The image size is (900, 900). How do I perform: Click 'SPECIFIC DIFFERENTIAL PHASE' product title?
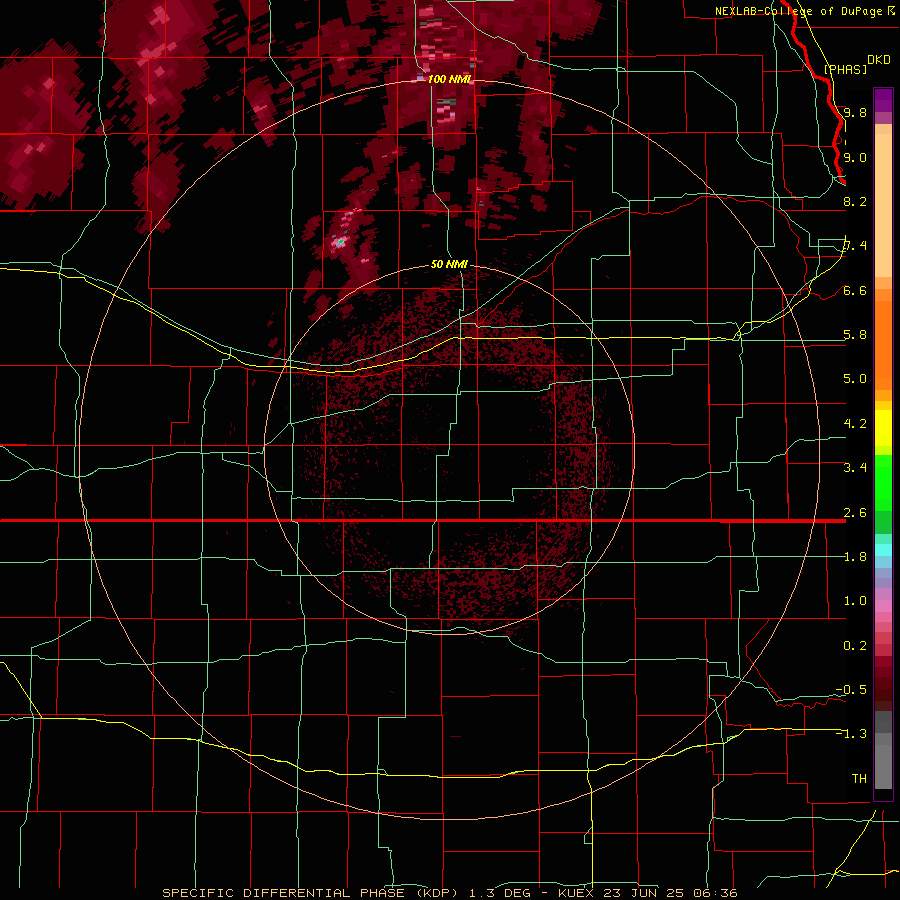[x=284, y=893]
